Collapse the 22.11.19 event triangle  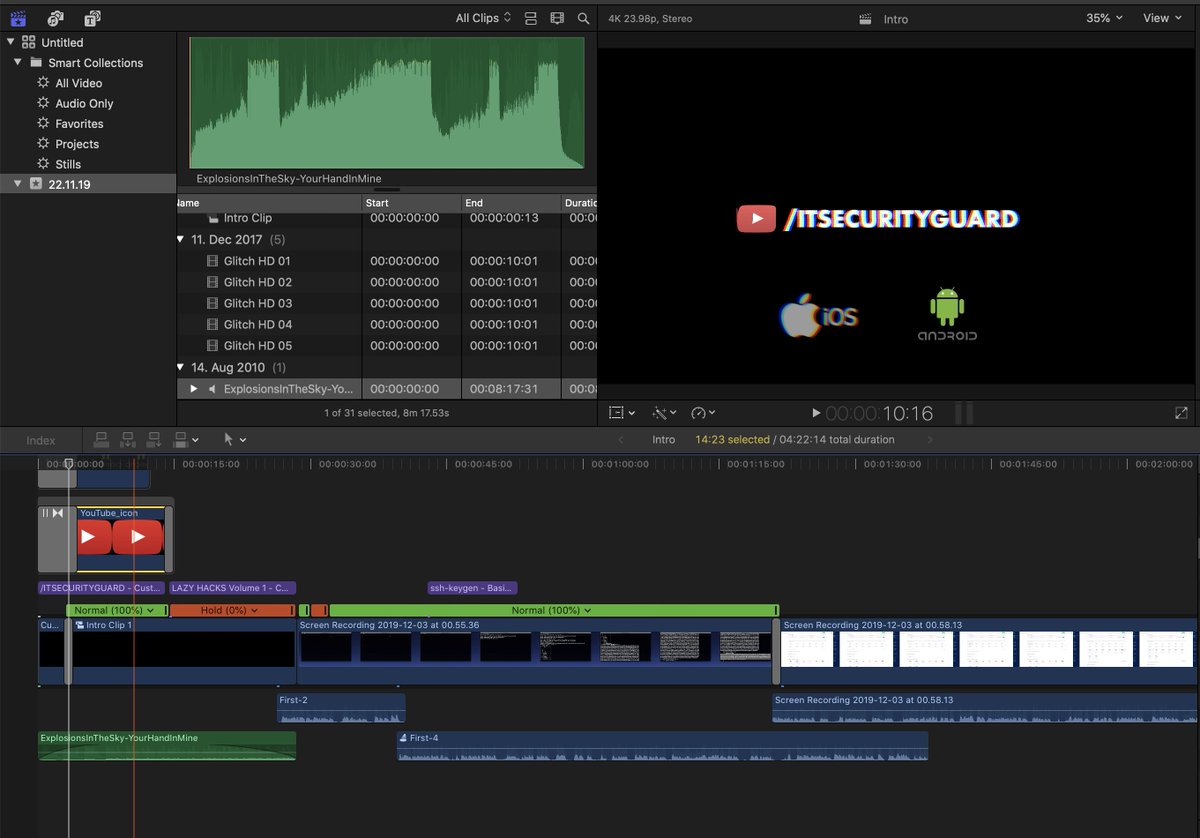pyautogui.click(x=17, y=184)
